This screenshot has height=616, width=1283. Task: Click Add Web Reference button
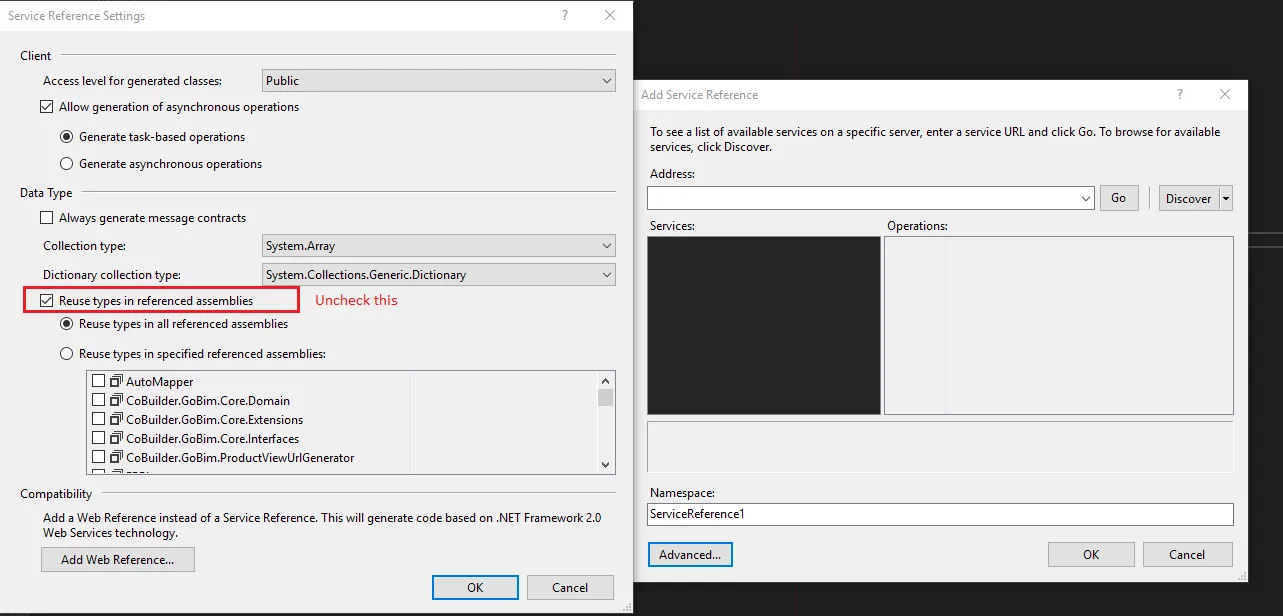(118, 560)
